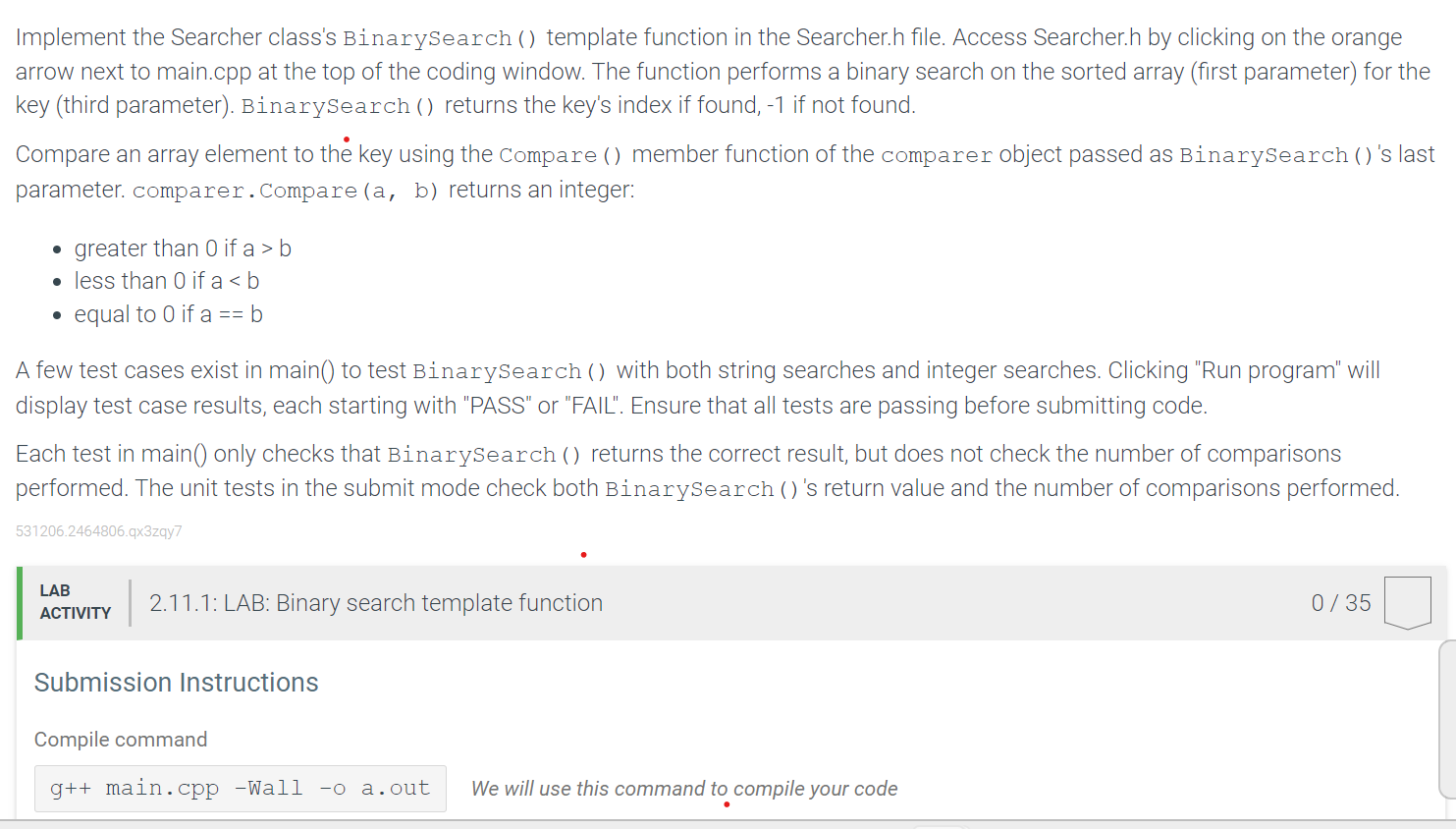Select the g++ compile command field
This screenshot has height=829, width=1456.
click(240, 788)
